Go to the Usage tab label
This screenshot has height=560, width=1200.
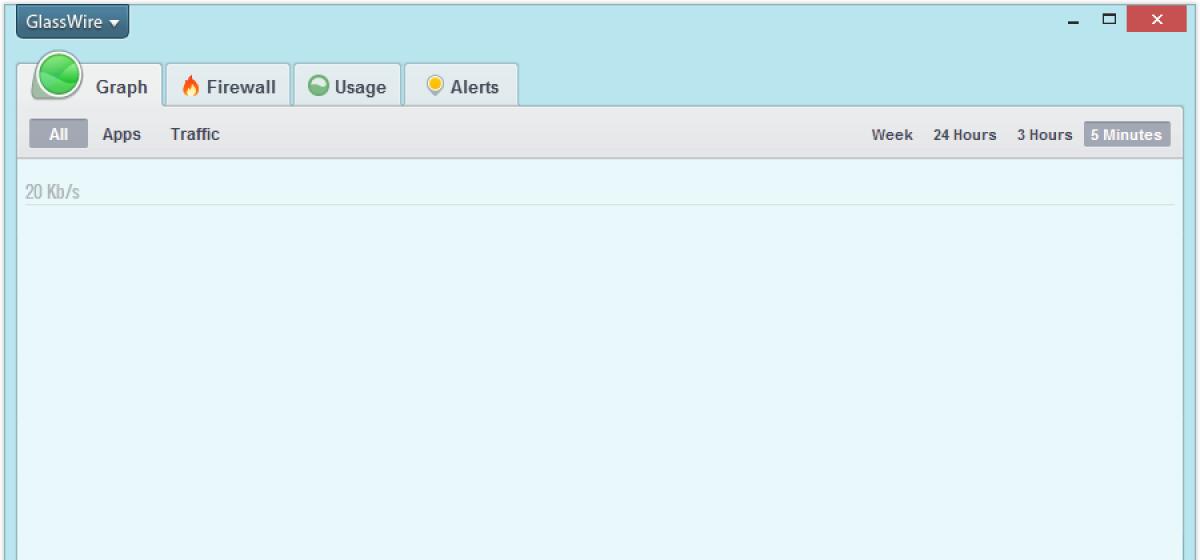pyautogui.click(x=360, y=87)
